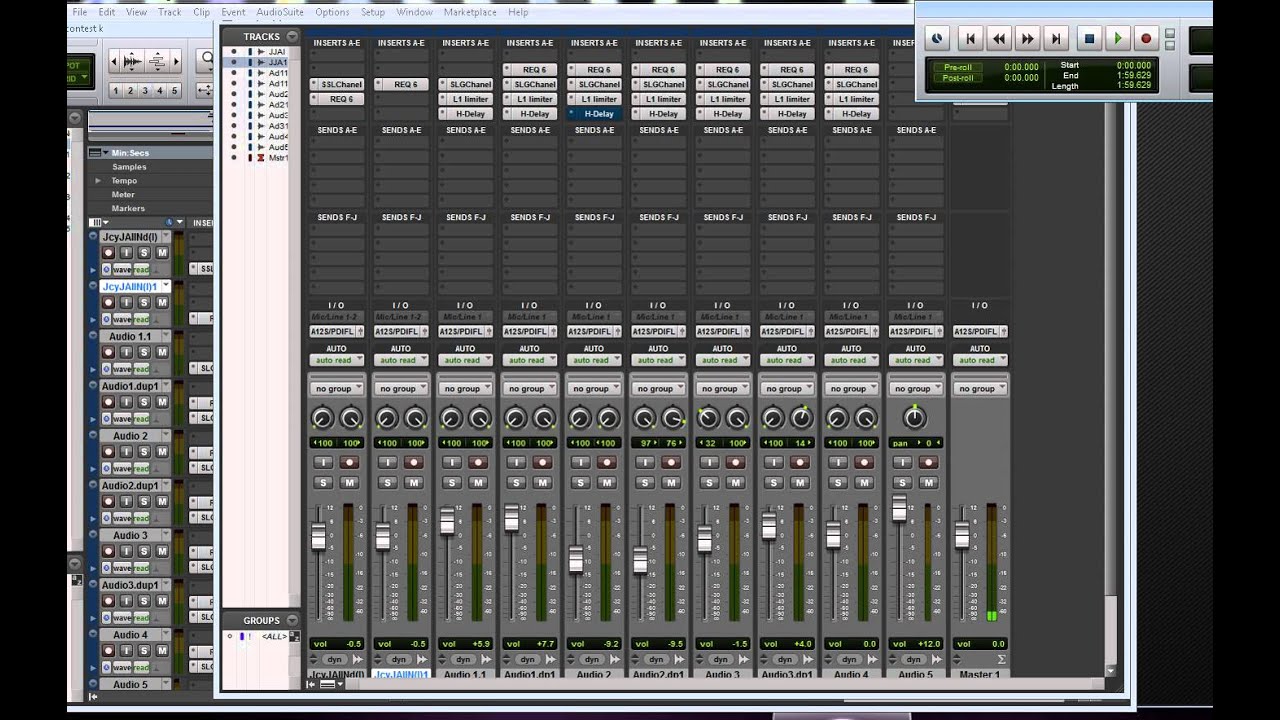Open the highlighted H-Delay insert on Audio 2

[x=594, y=114]
